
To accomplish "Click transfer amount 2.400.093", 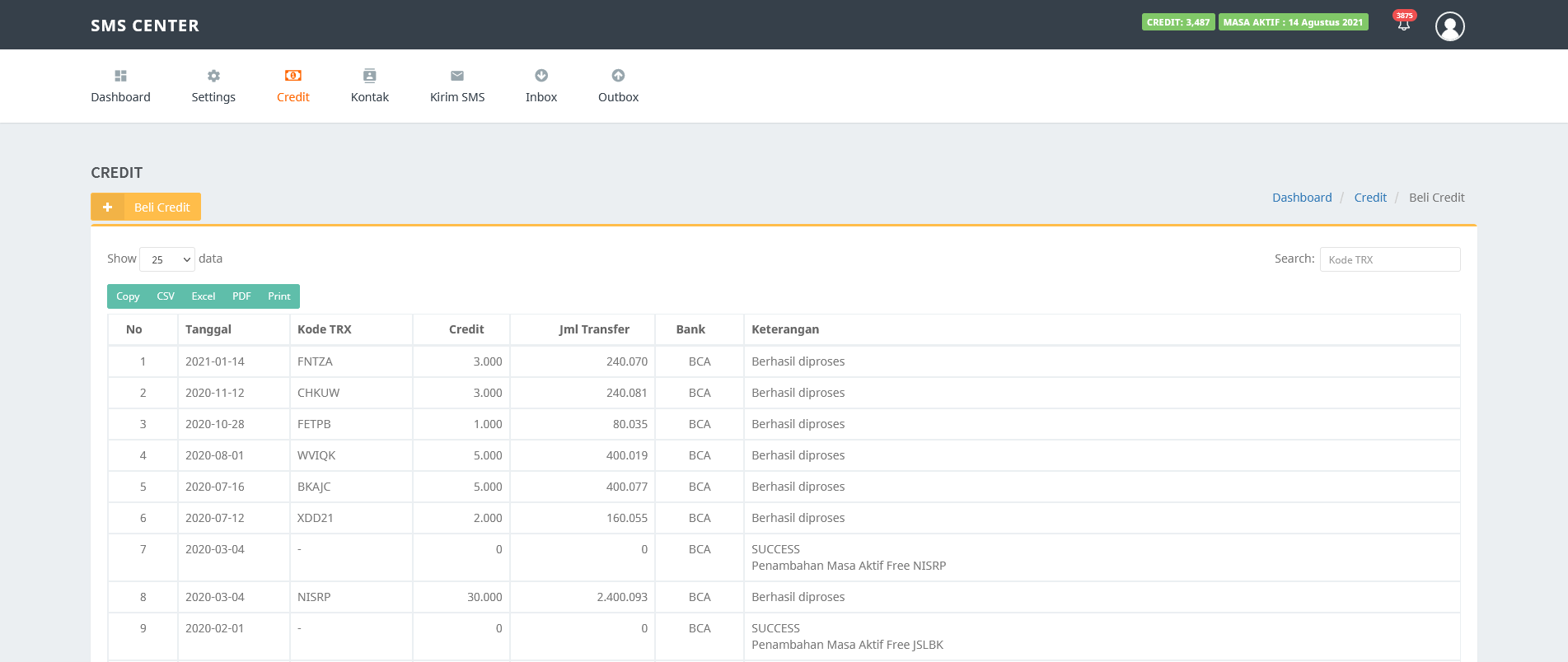I will pyautogui.click(x=622, y=597).
